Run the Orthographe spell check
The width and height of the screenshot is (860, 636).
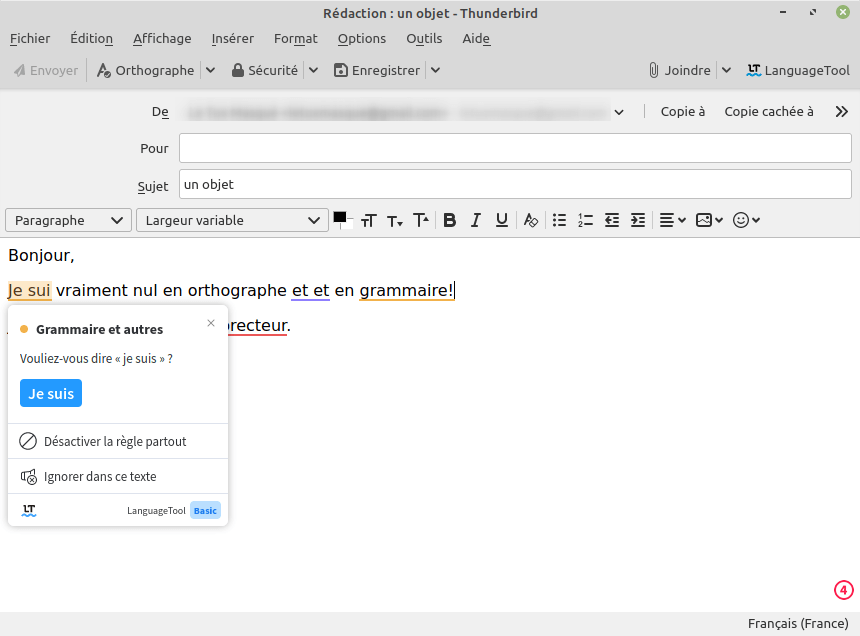[x=145, y=70]
